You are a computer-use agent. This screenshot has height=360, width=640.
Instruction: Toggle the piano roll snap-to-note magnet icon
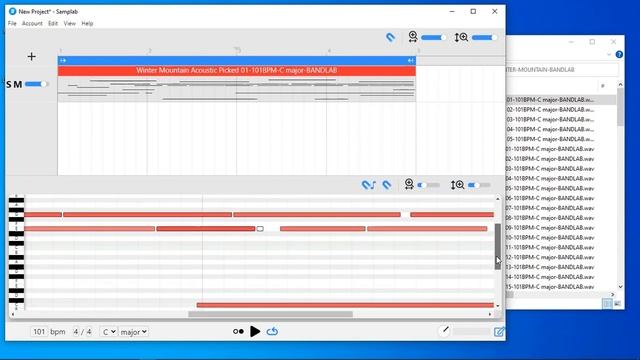(368, 185)
